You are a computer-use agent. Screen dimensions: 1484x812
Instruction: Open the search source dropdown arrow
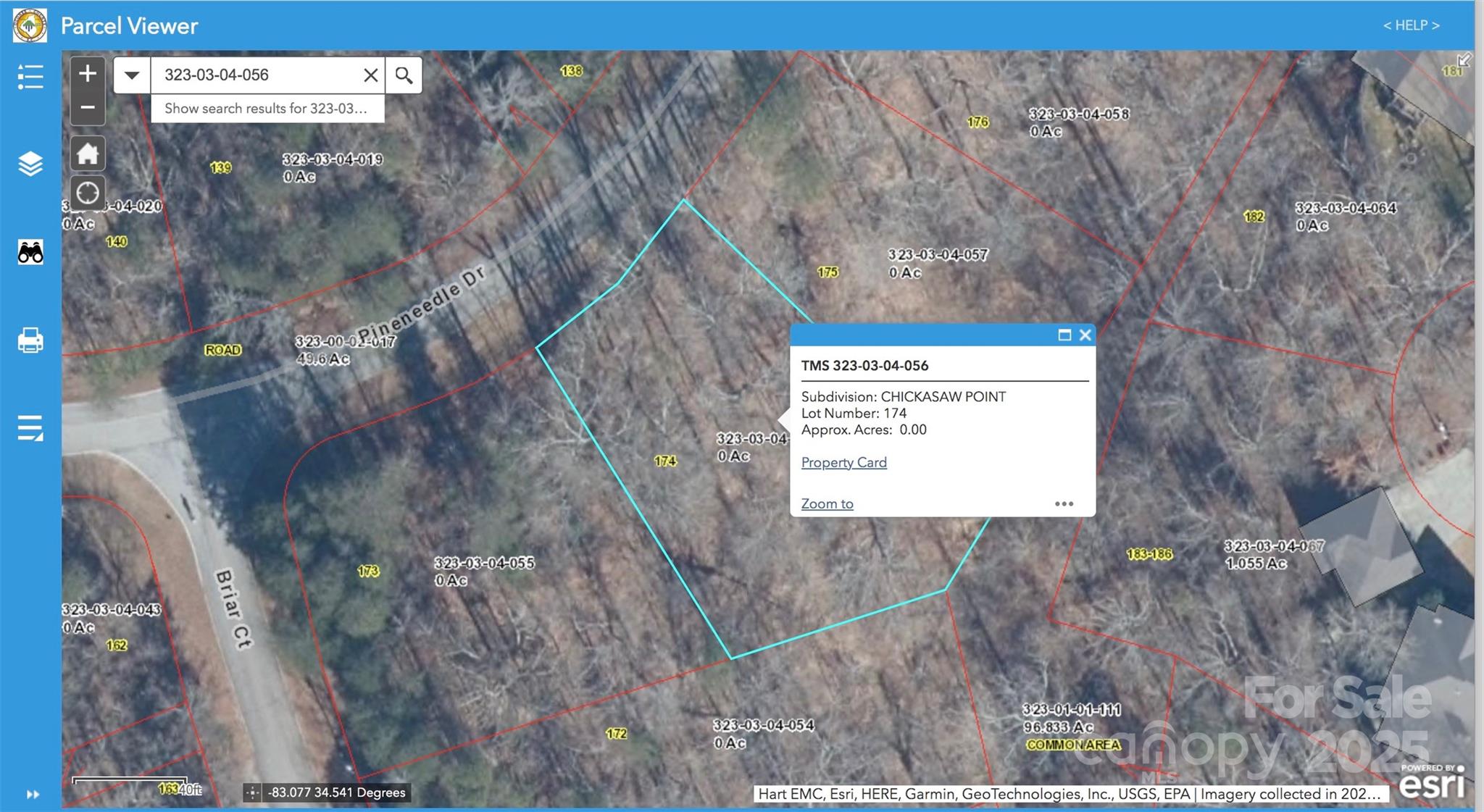coord(132,75)
